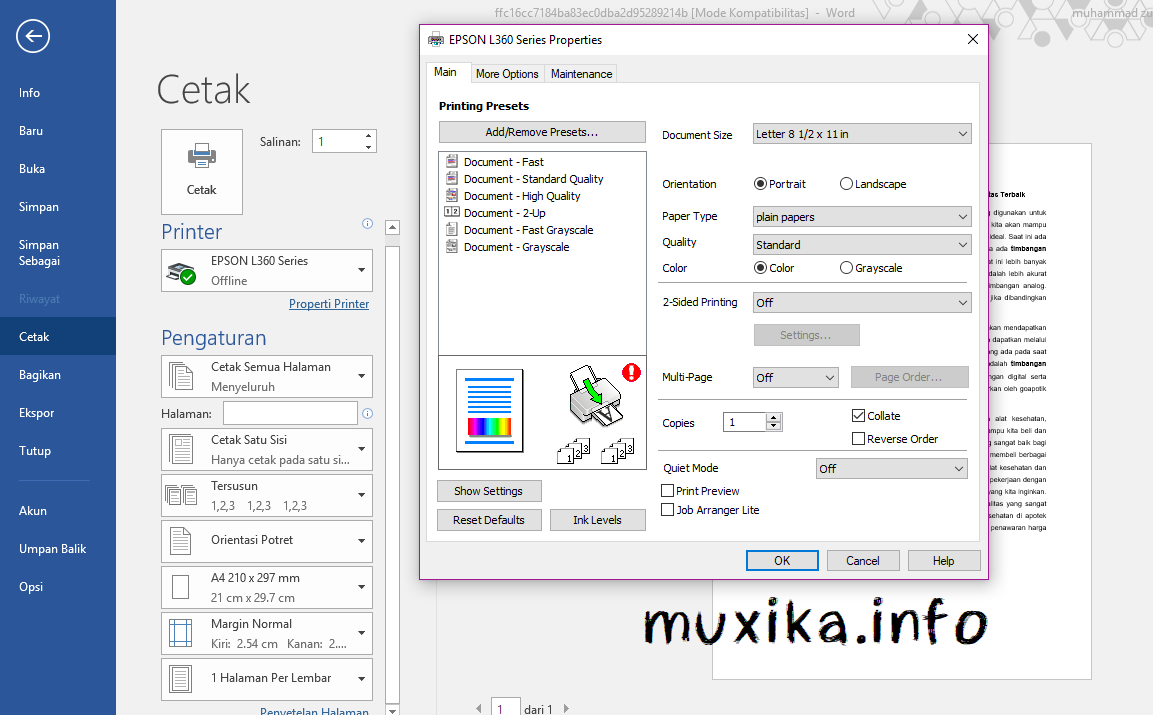The height and width of the screenshot is (715, 1153).
Task: Open the Quiet Mode dropdown
Action: pyautogui.click(x=892, y=469)
